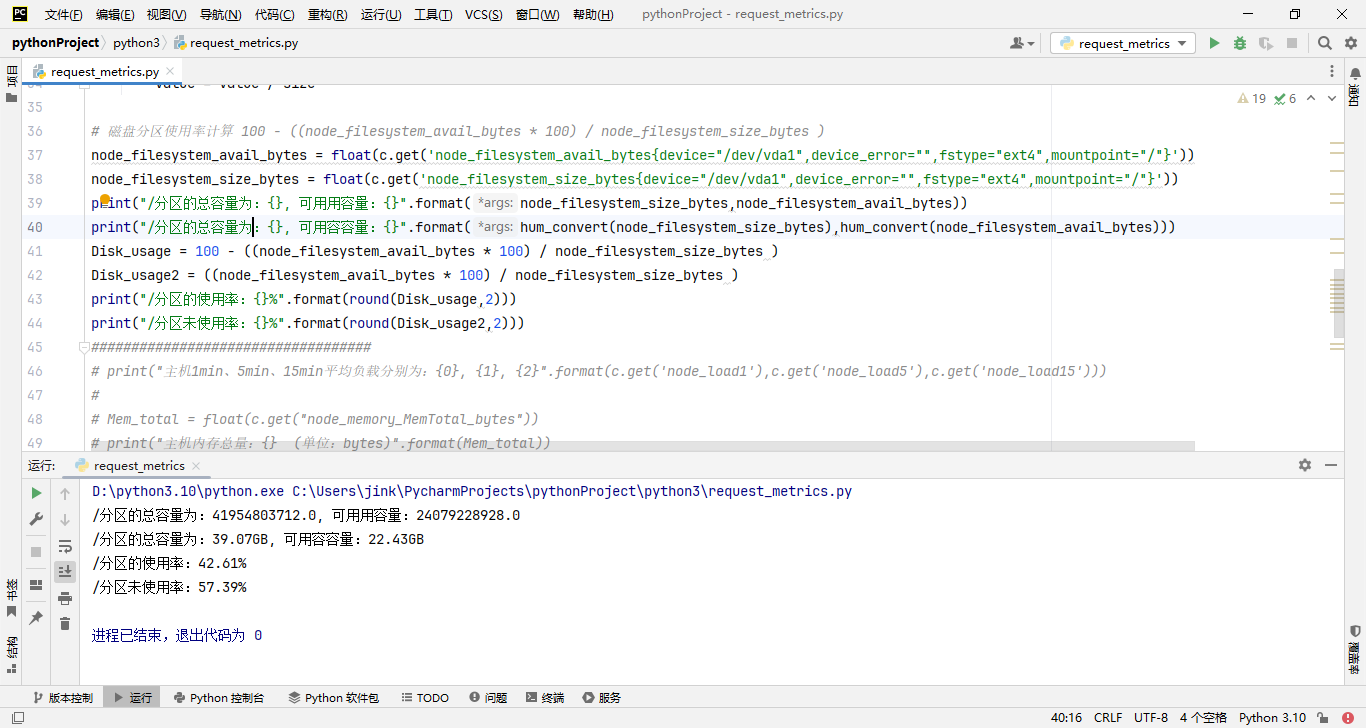
Task: Open the 书签 bookmarks side panel
Action: coord(11,597)
